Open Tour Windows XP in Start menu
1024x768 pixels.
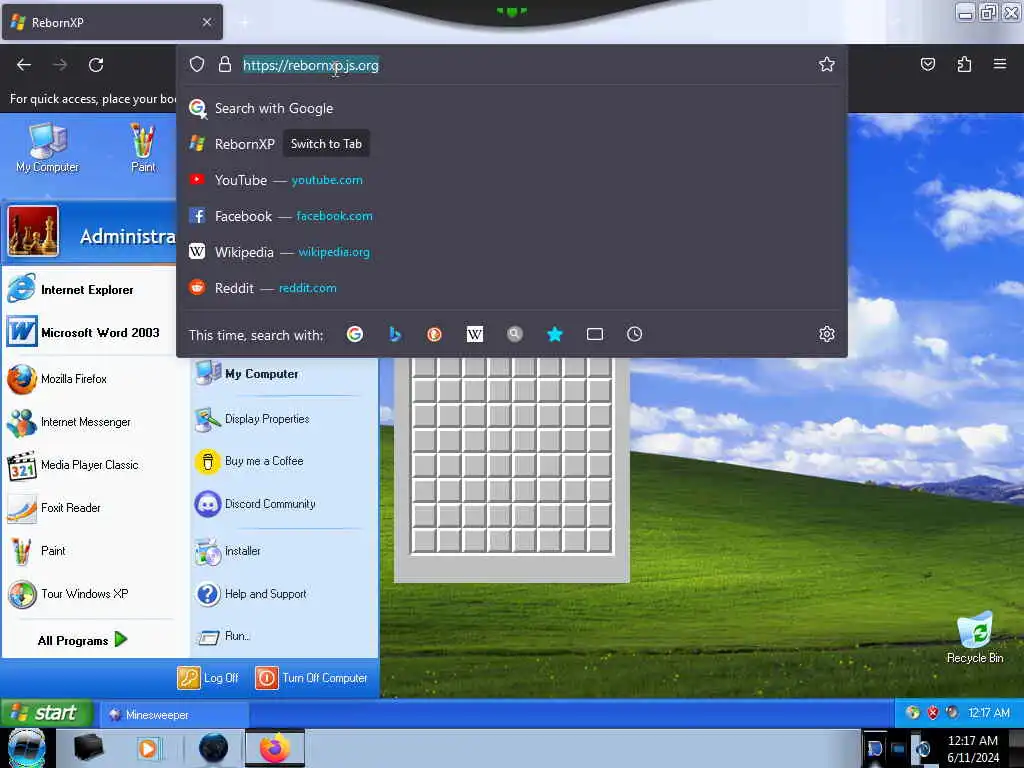click(x=89, y=594)
